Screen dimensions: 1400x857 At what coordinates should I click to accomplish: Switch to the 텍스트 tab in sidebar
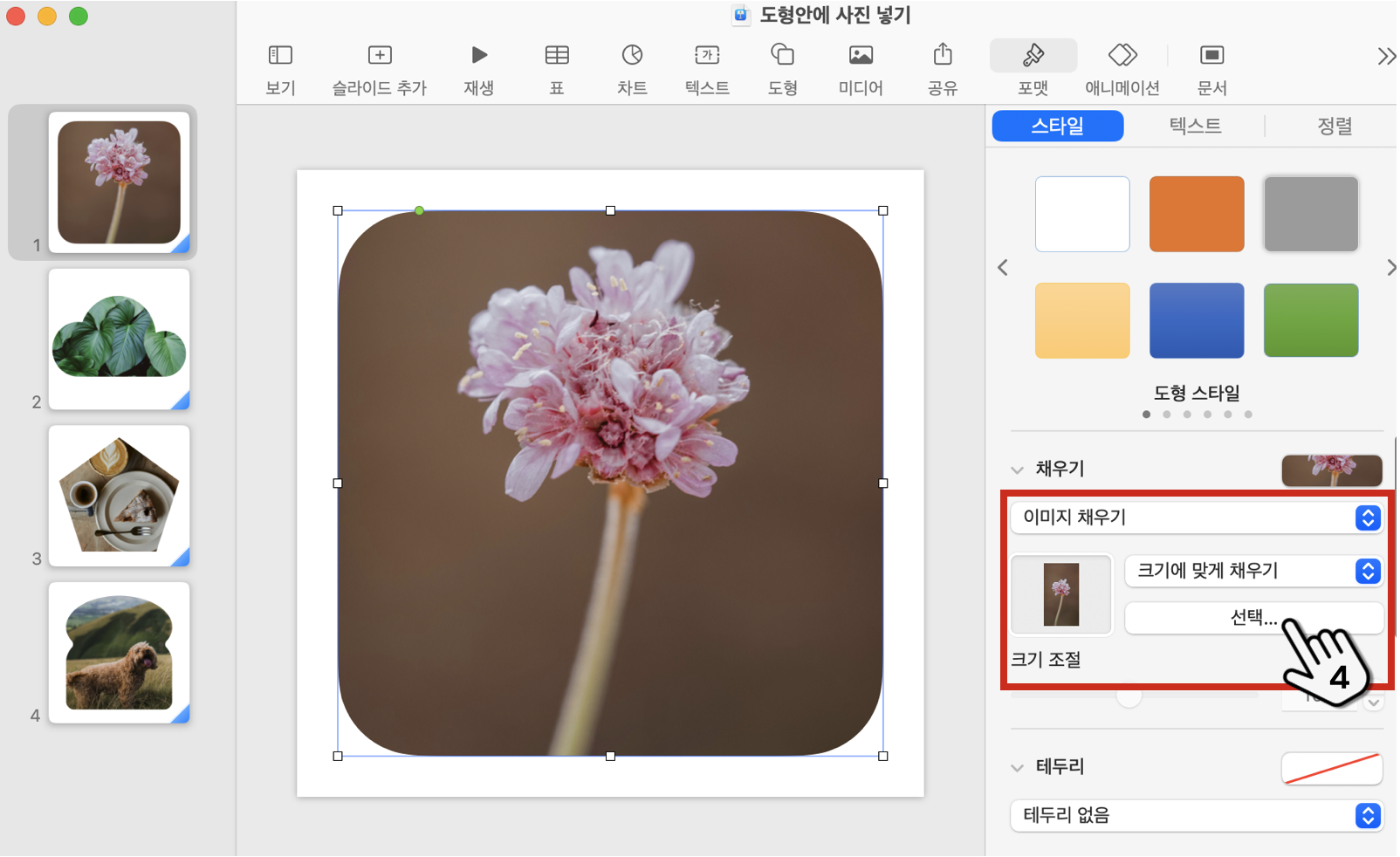pos(1195,126)
